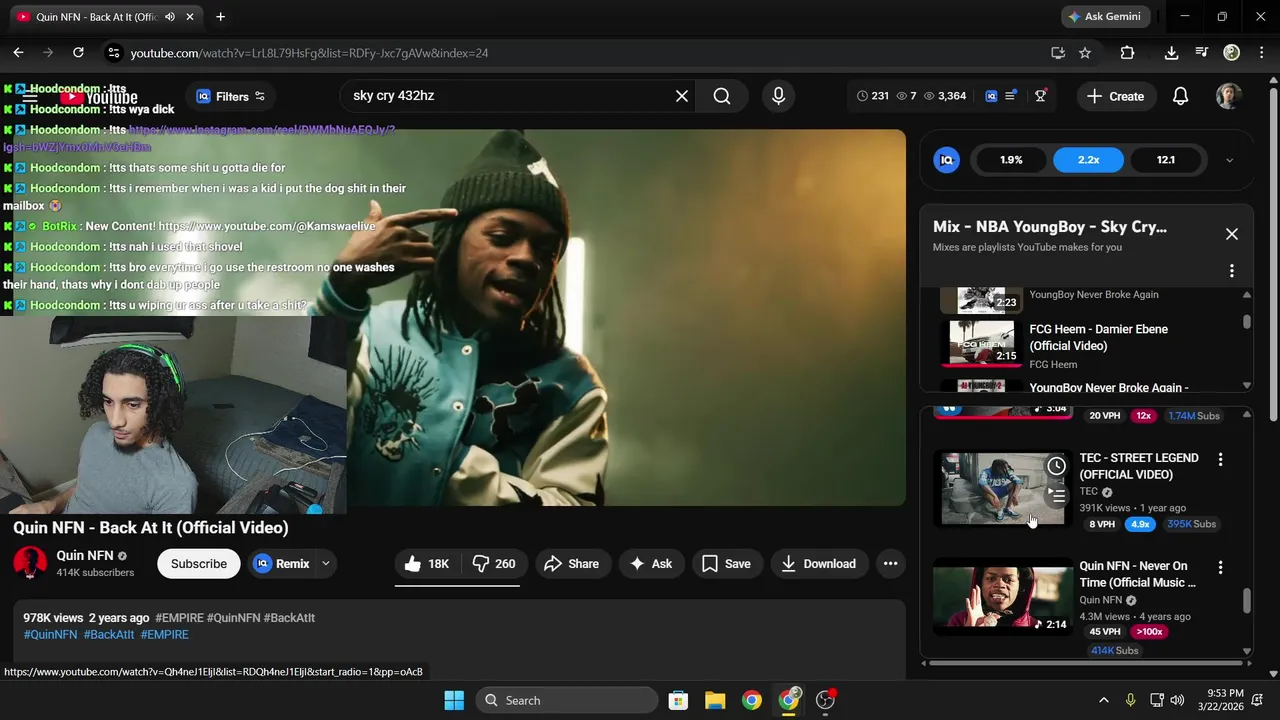Viewport: 1280px width, 720px height.
Task: Close the Mix playlist panel
Action: pyautogui.click(x=1232, y=234)
